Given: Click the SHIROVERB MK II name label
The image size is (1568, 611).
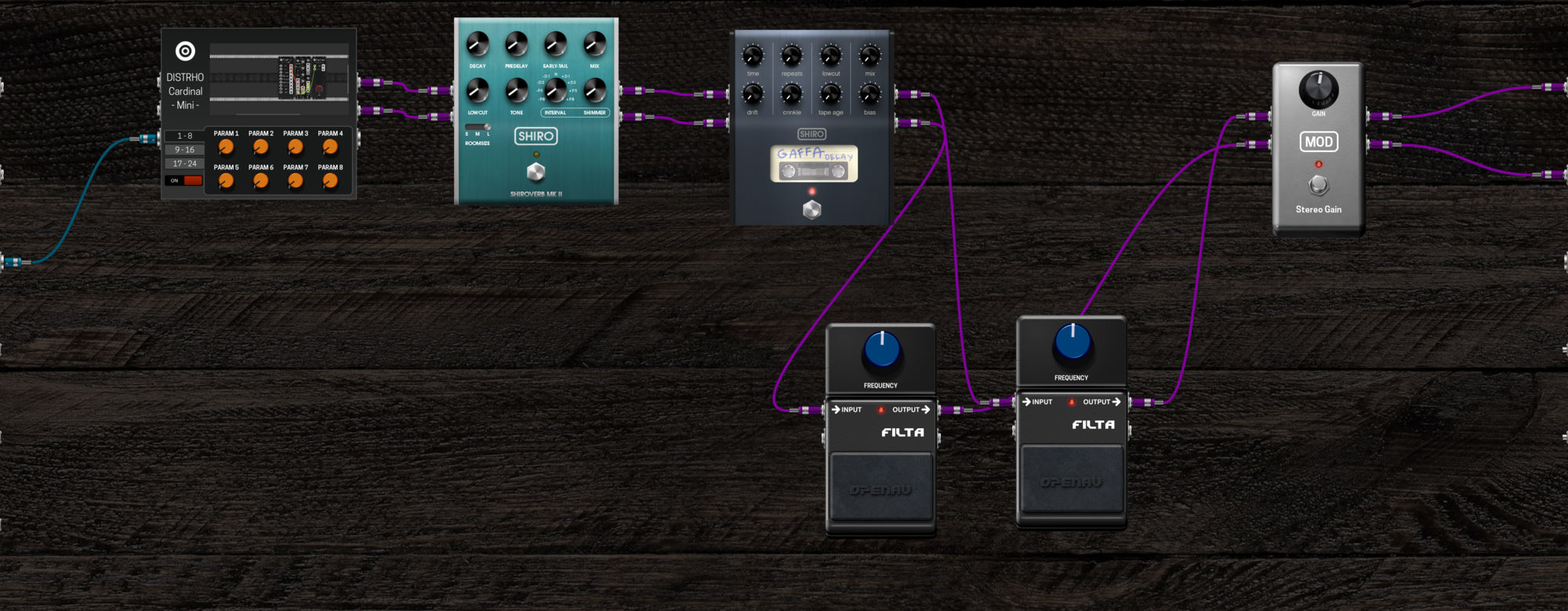Looking at the screenshot, I should (536, 194).
